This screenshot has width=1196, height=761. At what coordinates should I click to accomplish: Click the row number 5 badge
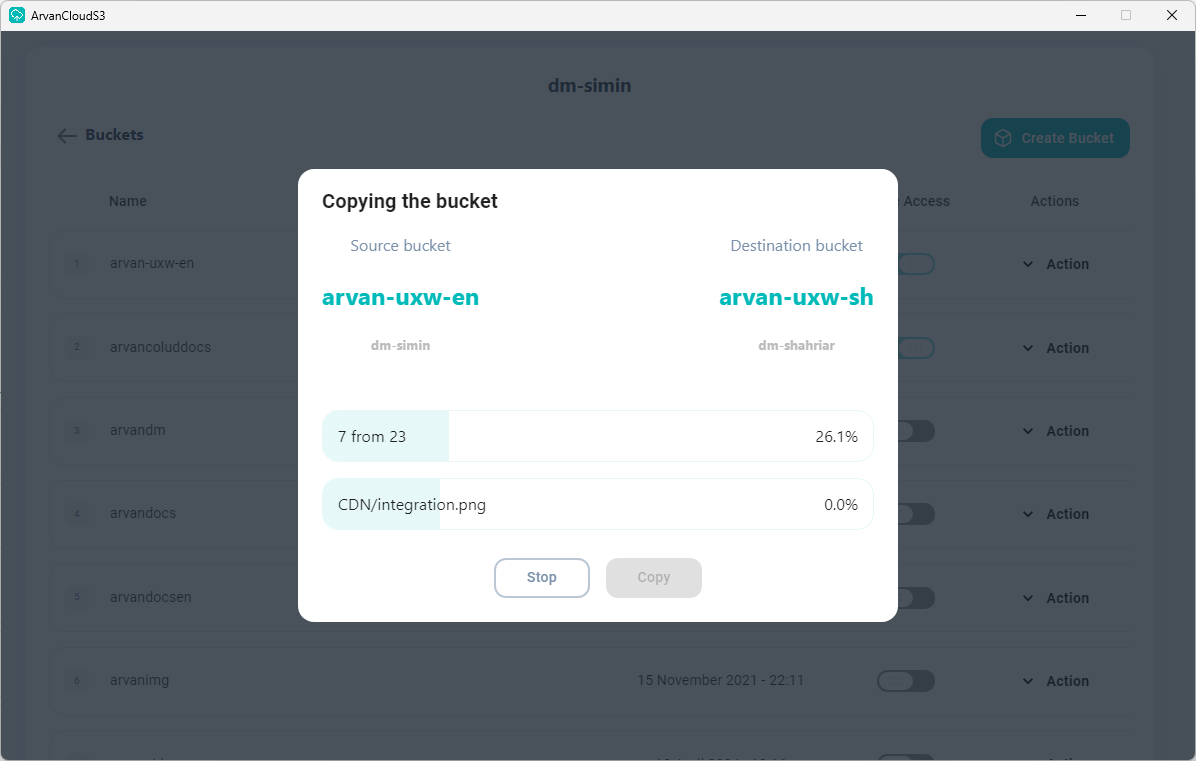76,598
